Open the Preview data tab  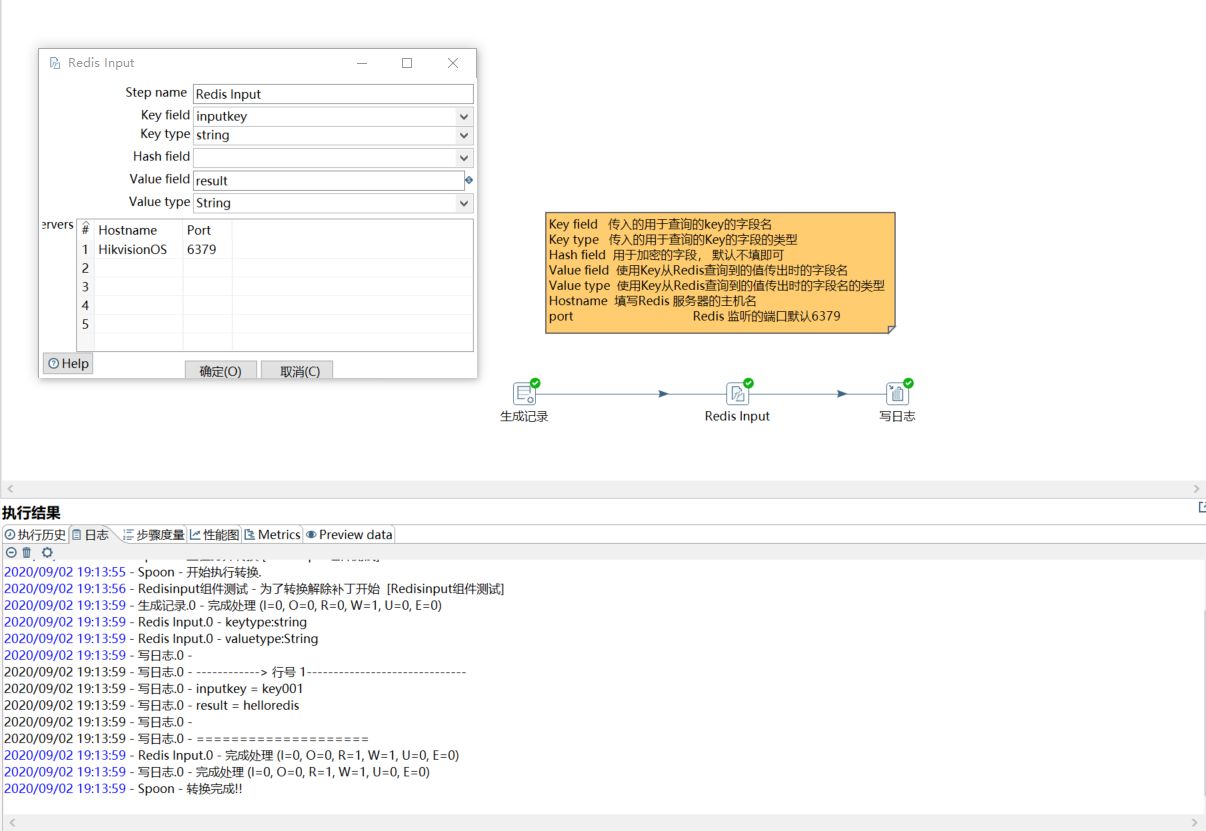click(349, 535)
